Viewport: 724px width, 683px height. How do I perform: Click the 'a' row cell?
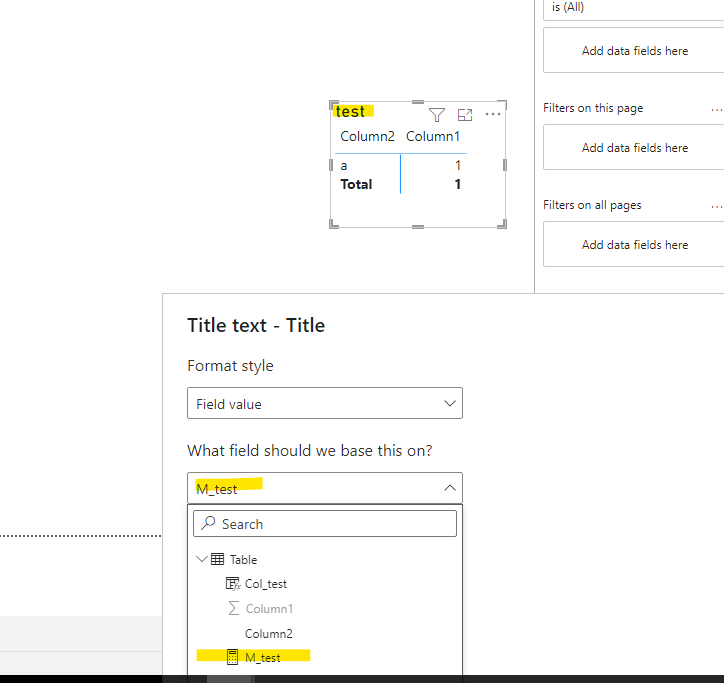coord(344,166)
